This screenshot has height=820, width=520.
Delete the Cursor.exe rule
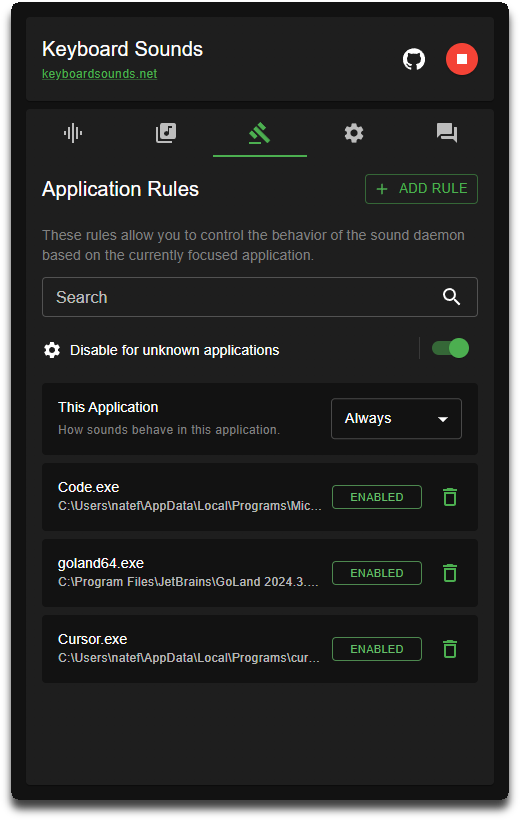pos(450,649)
